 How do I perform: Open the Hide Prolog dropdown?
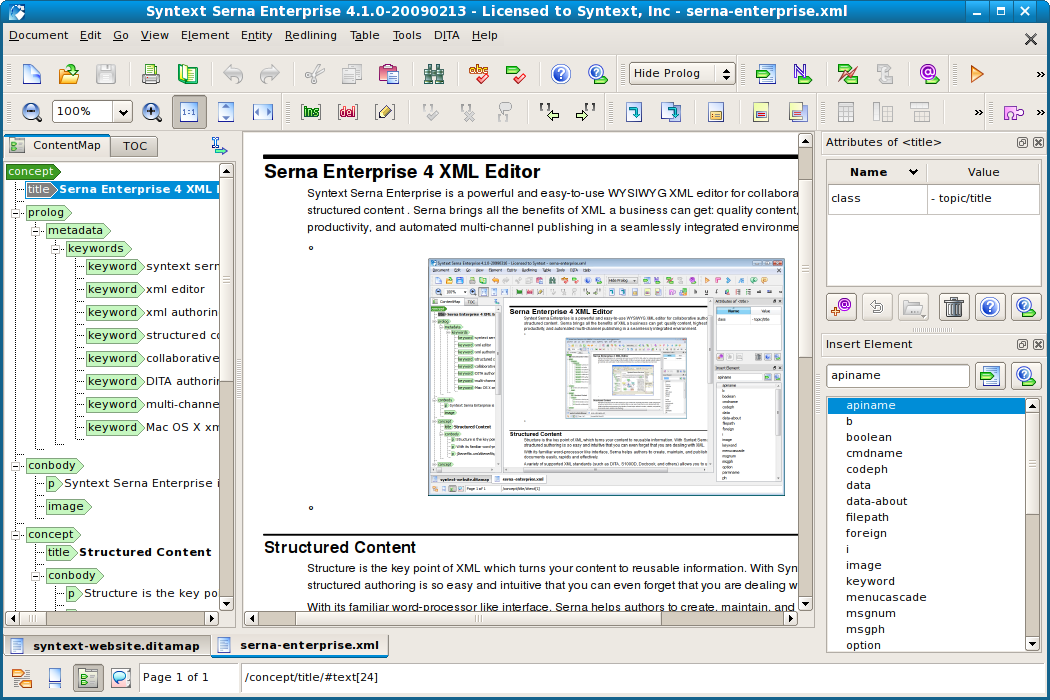click(x=682, y=74)
